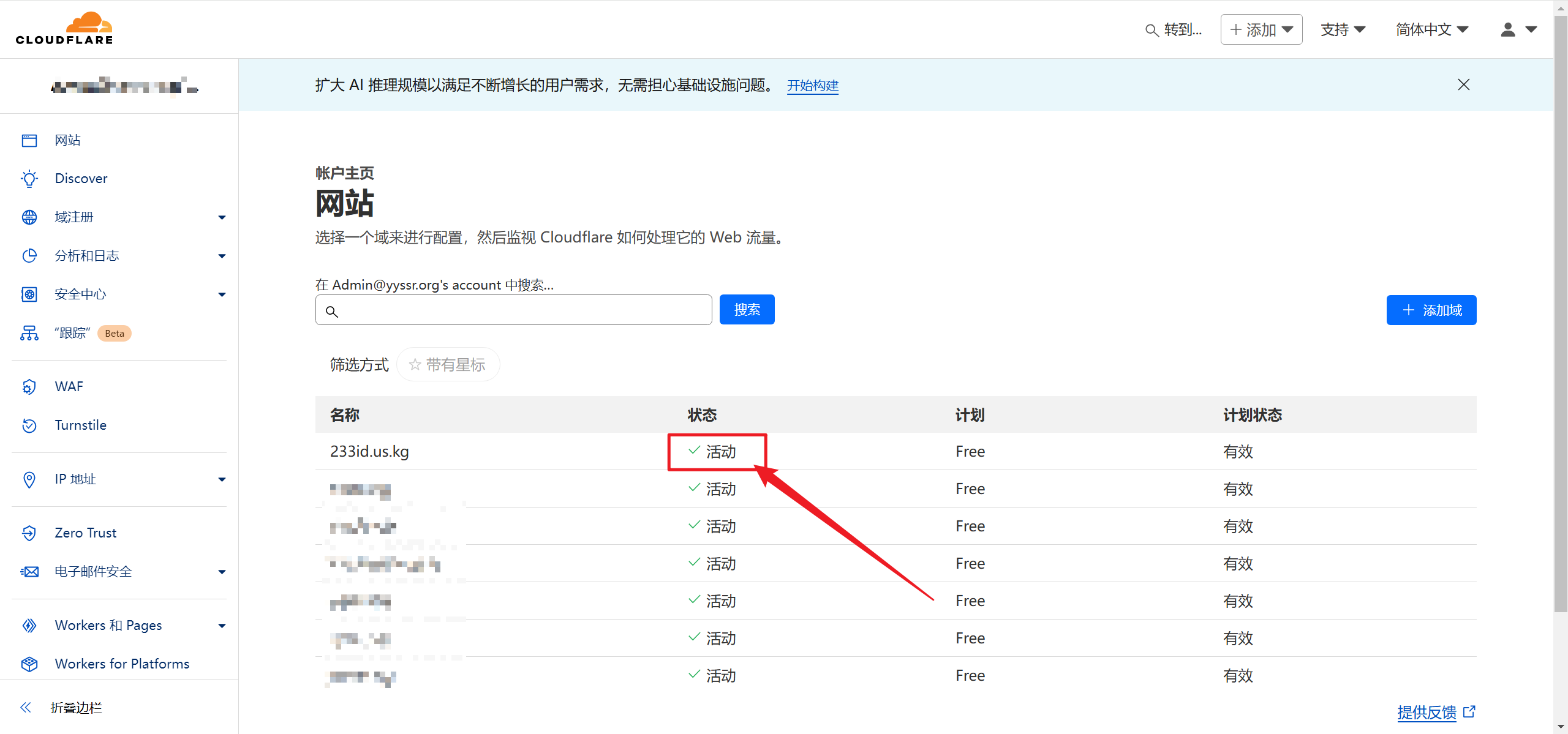The height and width of the screenshot is (734, 1568).
Task: Click the Cloudflare logo
Action: click(64, 28)
